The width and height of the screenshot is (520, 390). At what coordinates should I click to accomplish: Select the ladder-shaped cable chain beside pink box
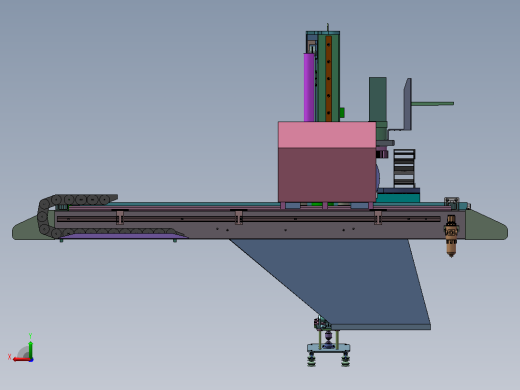pyautogui.click(x=404, y=169)
